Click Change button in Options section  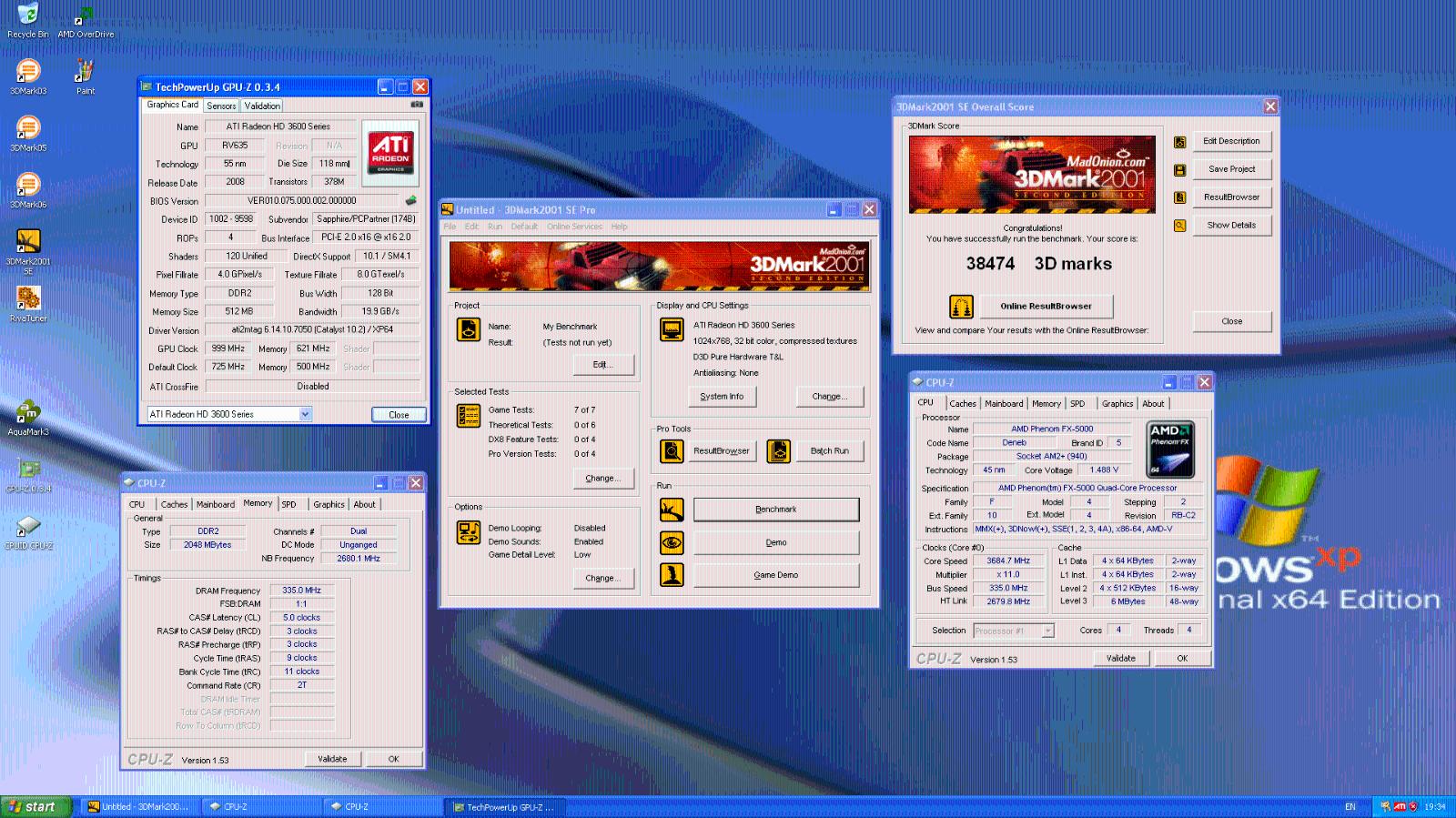point(602,579)
